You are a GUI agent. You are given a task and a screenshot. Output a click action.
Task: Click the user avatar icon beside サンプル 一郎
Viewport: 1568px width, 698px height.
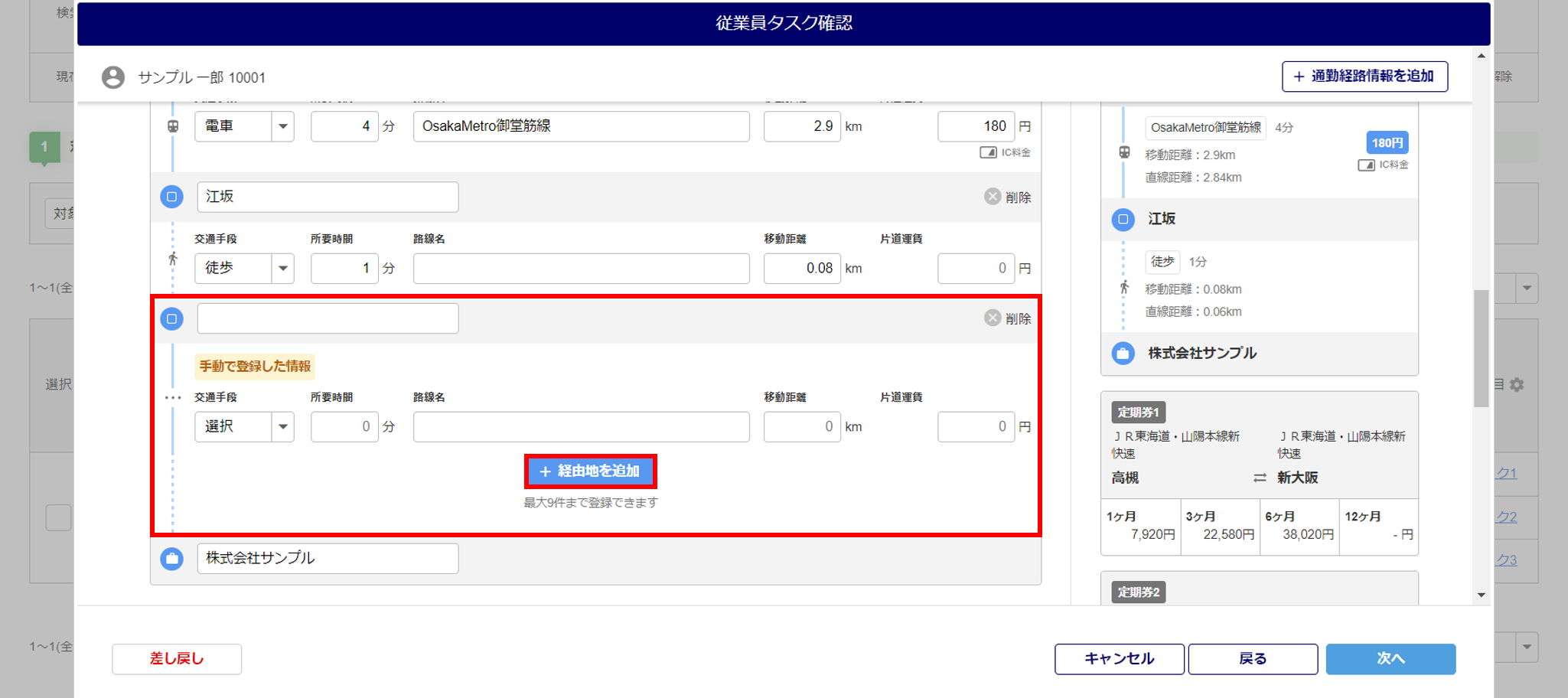point(113,77)
